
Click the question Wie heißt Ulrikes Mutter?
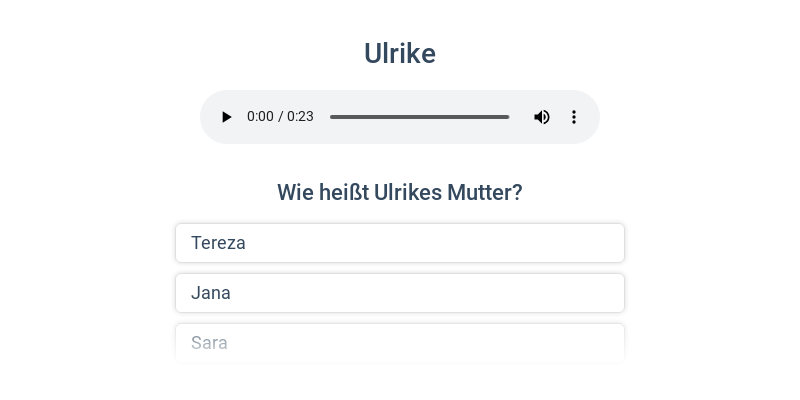tap(400, 193)
